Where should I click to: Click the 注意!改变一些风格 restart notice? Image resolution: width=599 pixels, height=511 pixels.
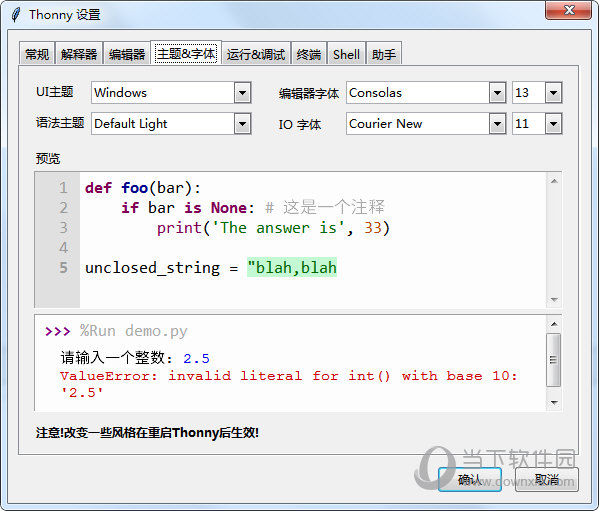pyautogui.click(x=147, y=433)
